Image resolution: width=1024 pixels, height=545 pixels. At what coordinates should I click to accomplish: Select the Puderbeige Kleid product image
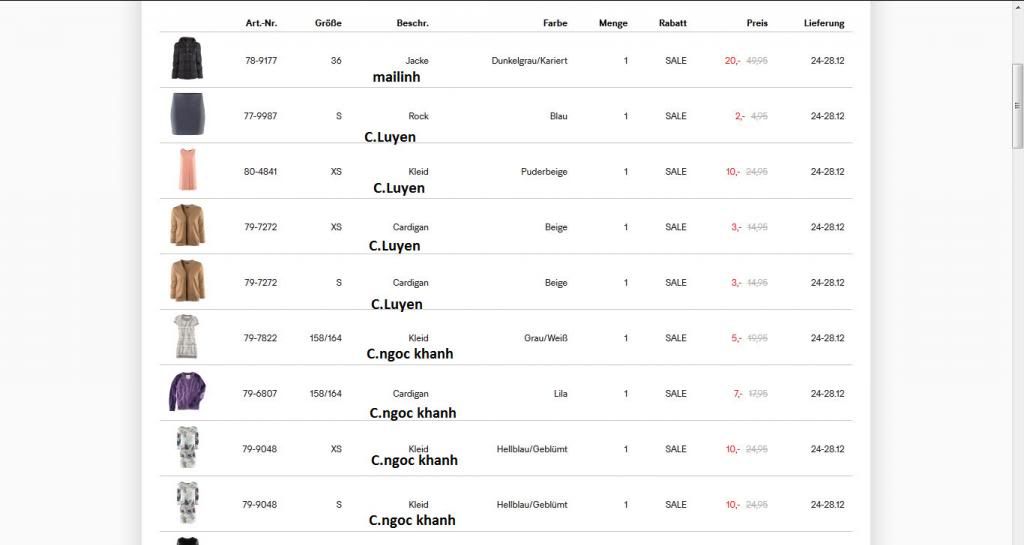click(x=187, y=170)
